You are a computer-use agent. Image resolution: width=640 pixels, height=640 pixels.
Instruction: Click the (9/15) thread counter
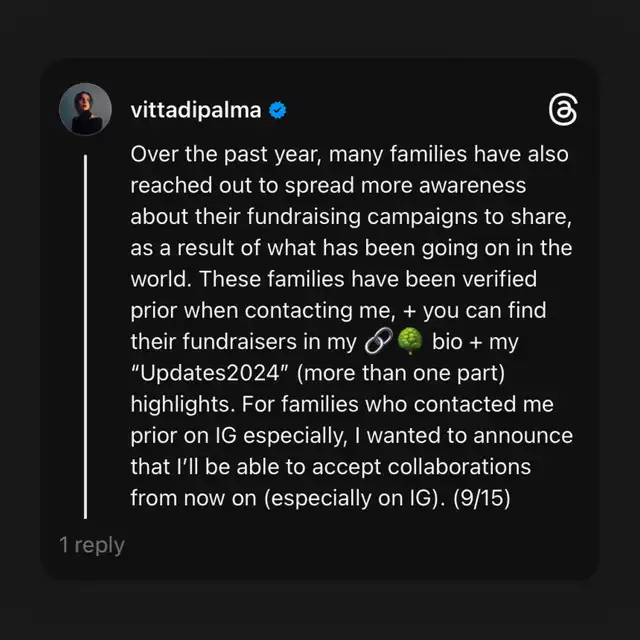[482, 498]
